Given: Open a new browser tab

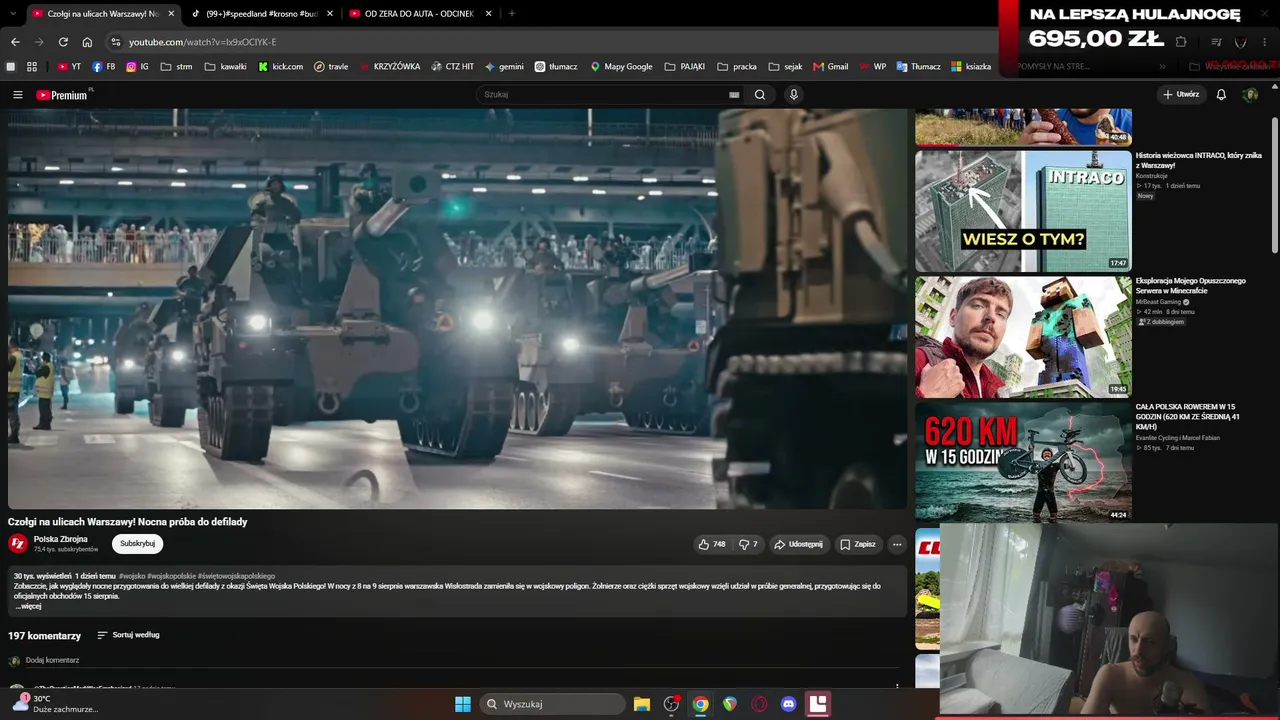Looking at the screenshot, I should 512,14.
